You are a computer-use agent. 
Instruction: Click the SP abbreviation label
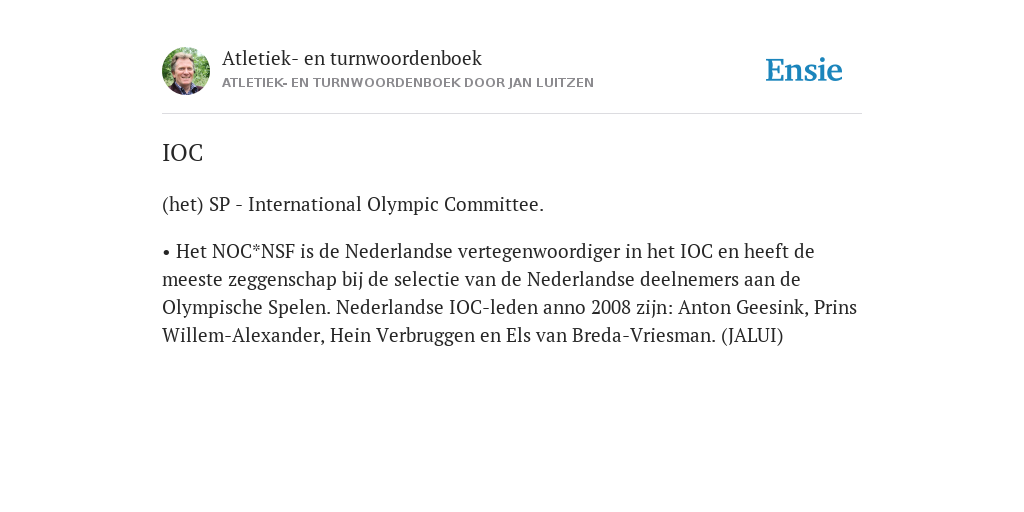tap(219, 205)
